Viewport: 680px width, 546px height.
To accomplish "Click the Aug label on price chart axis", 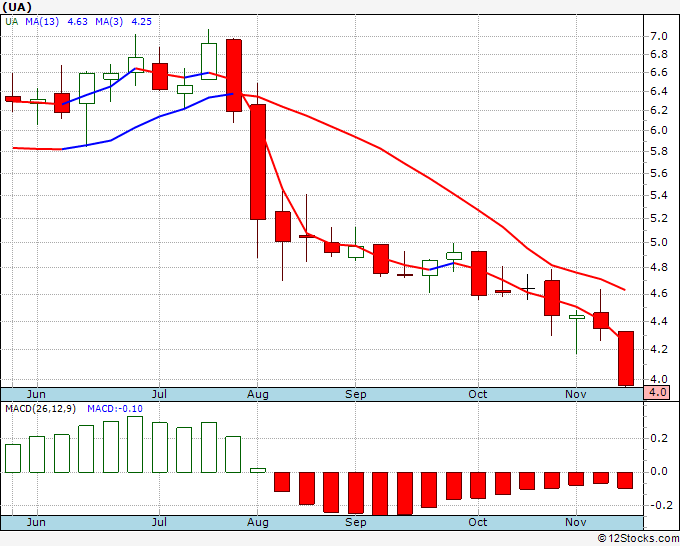I will click(x=258, y=394).
